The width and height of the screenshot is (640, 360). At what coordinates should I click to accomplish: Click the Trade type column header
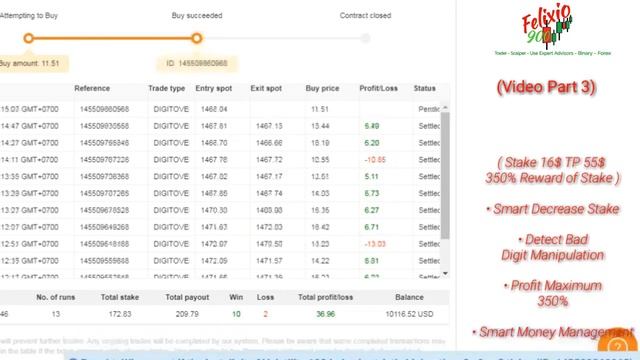tap(167, 89)
